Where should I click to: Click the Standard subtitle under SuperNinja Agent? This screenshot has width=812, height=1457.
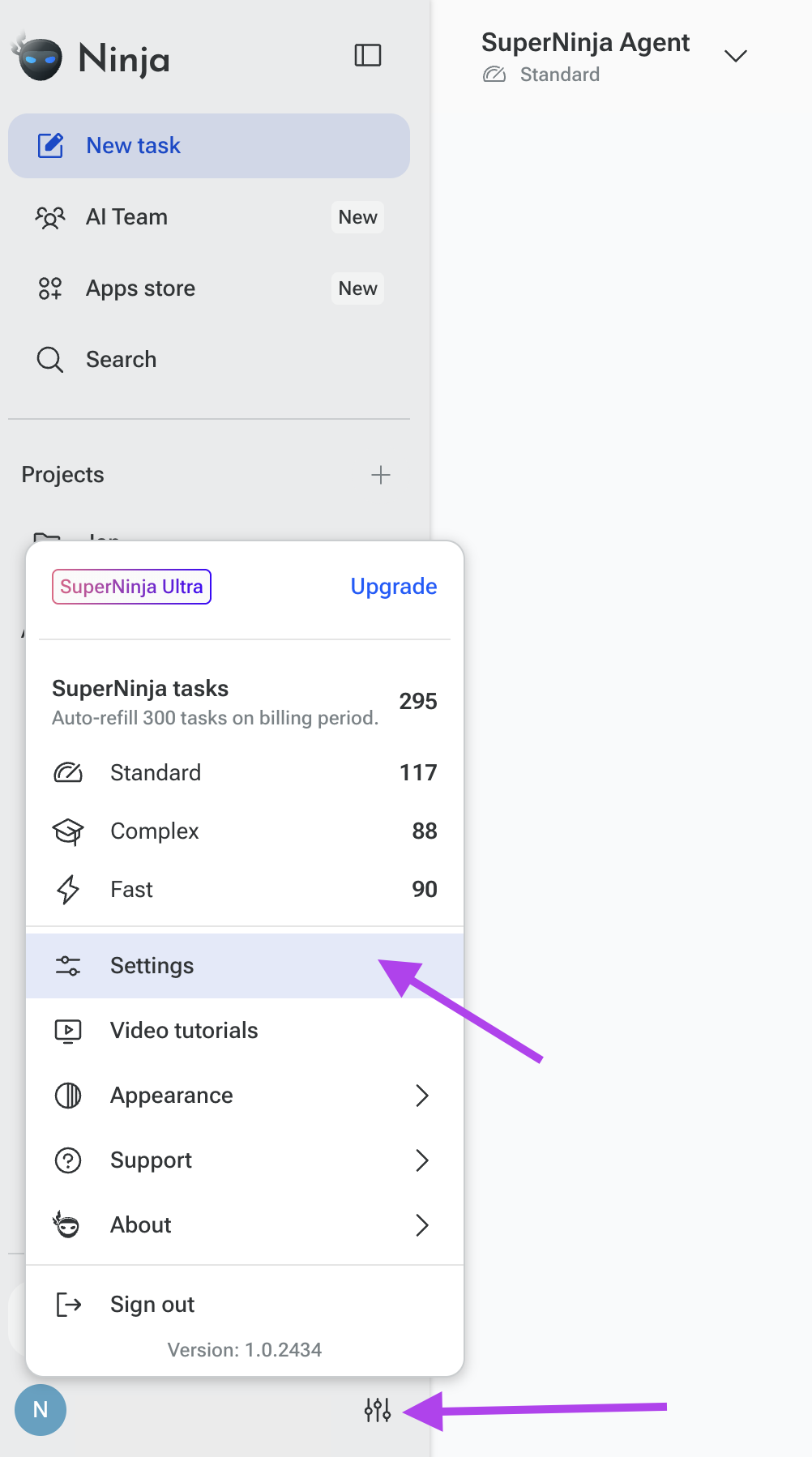click(560, 75)
